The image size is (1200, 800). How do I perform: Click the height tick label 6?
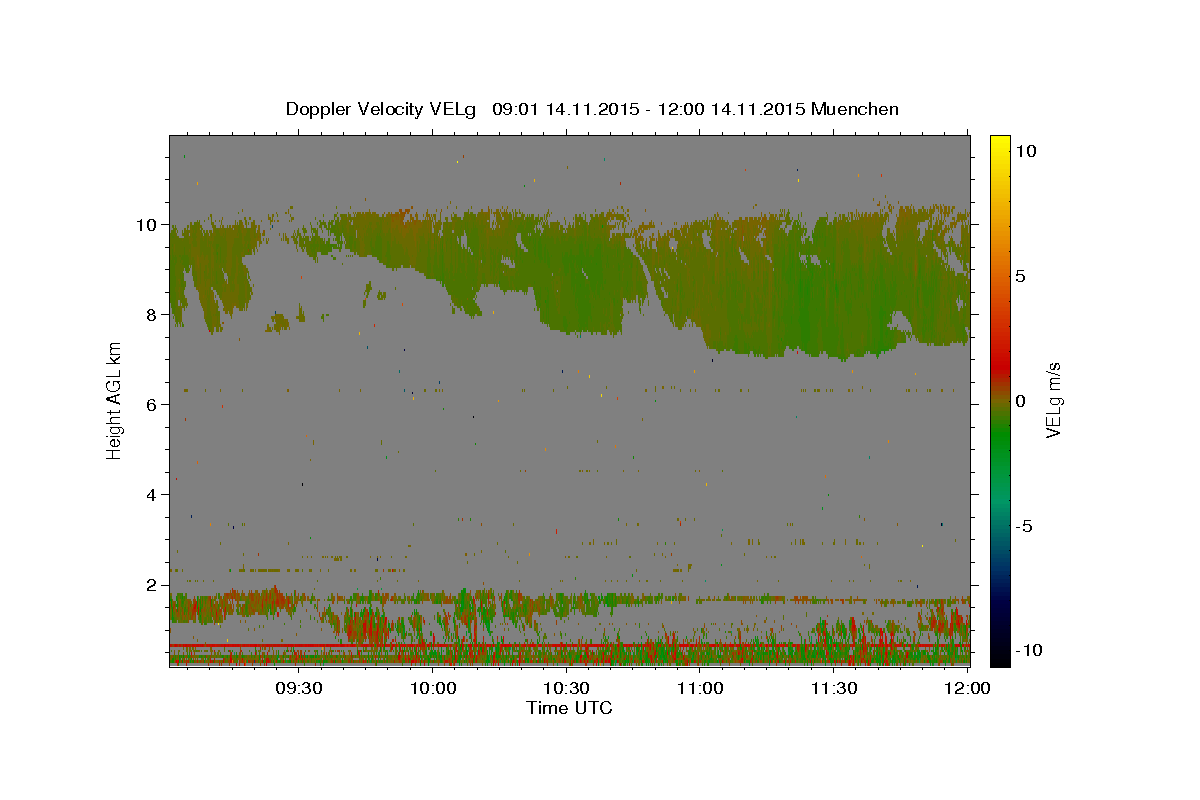point(153,404)
